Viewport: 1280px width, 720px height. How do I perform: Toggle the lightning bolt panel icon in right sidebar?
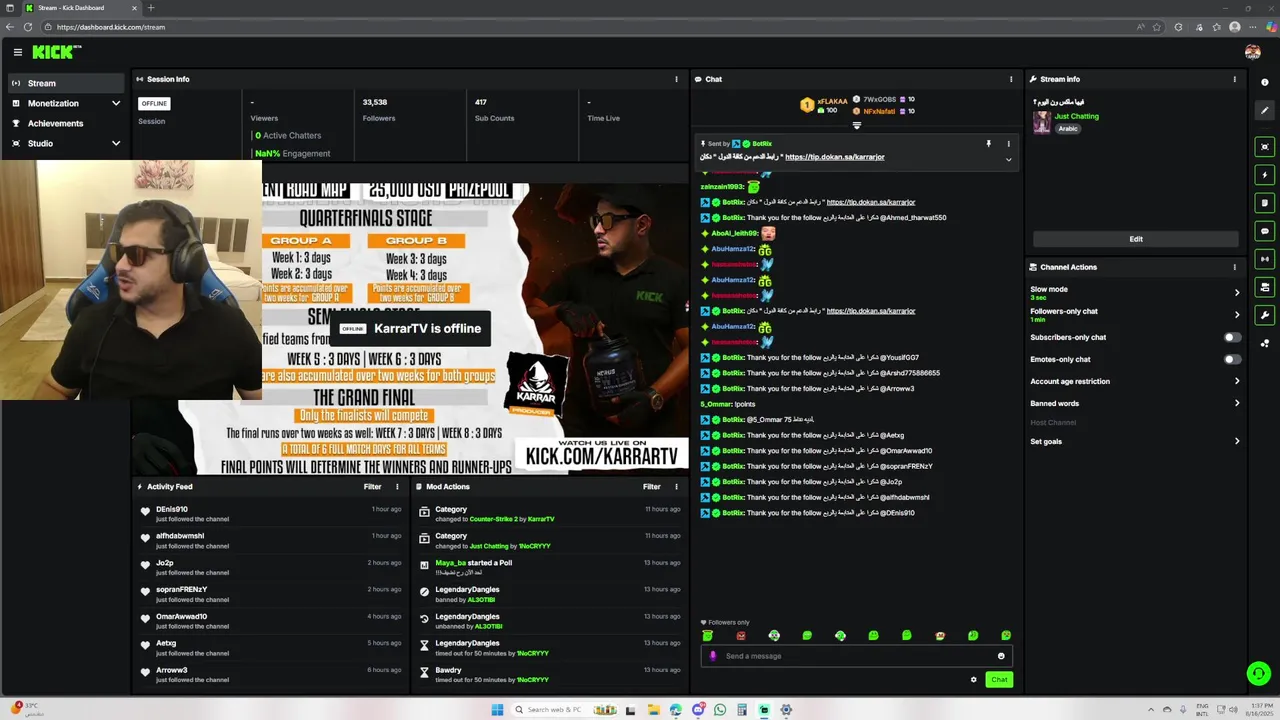1265,175
